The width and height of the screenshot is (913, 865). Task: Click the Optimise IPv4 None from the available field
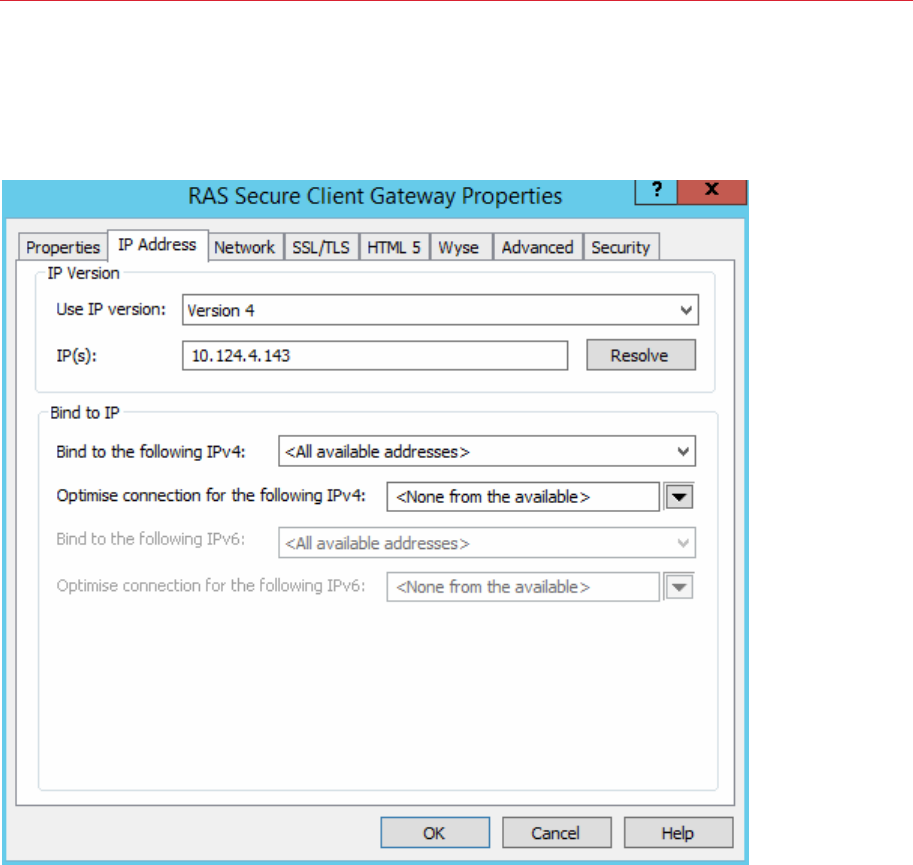pyautogui.click(x=523, y=497)
